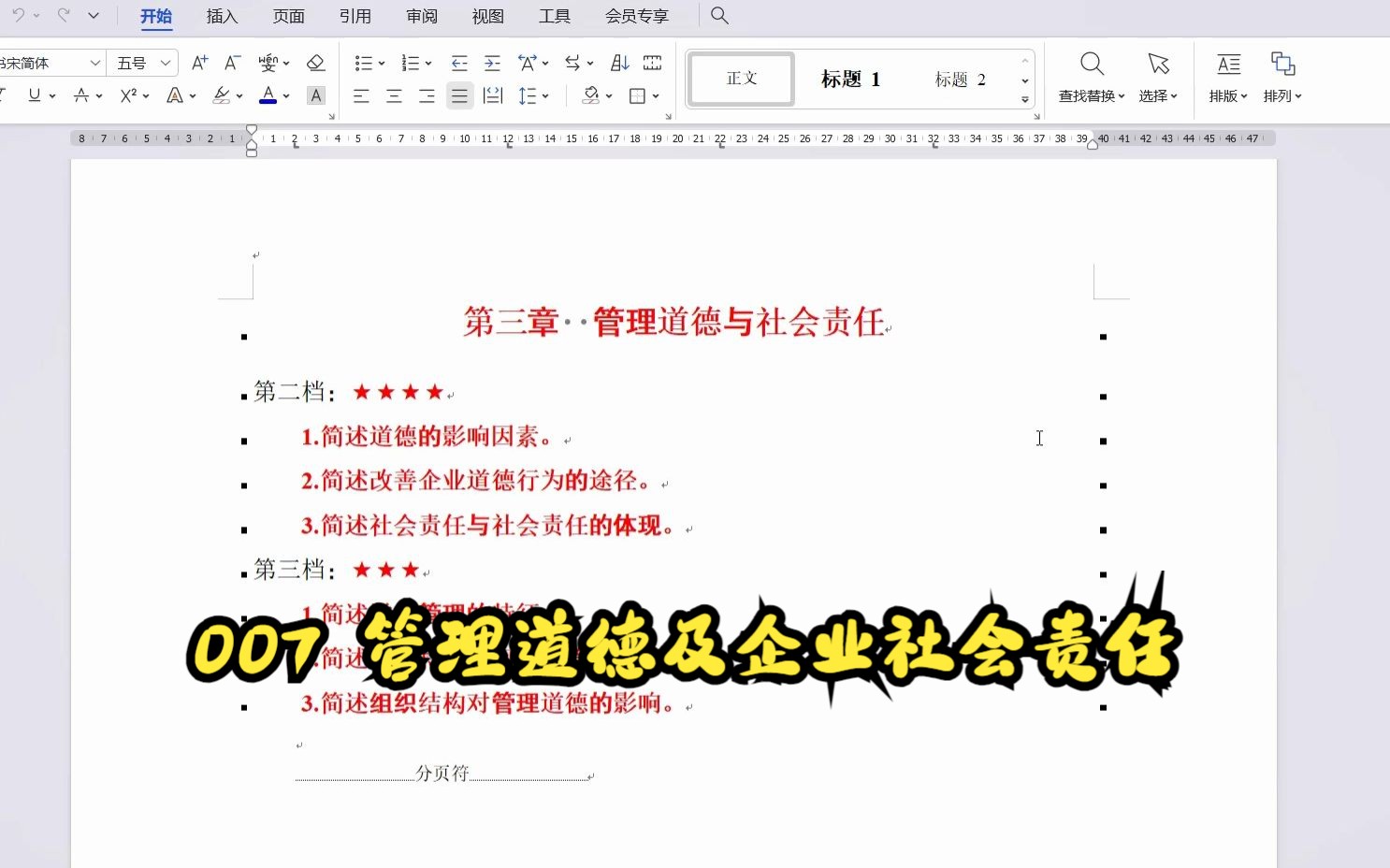This screenshot has width=1390, height=868.
Task: Apply superscript formatting
Action: (128, 94)
